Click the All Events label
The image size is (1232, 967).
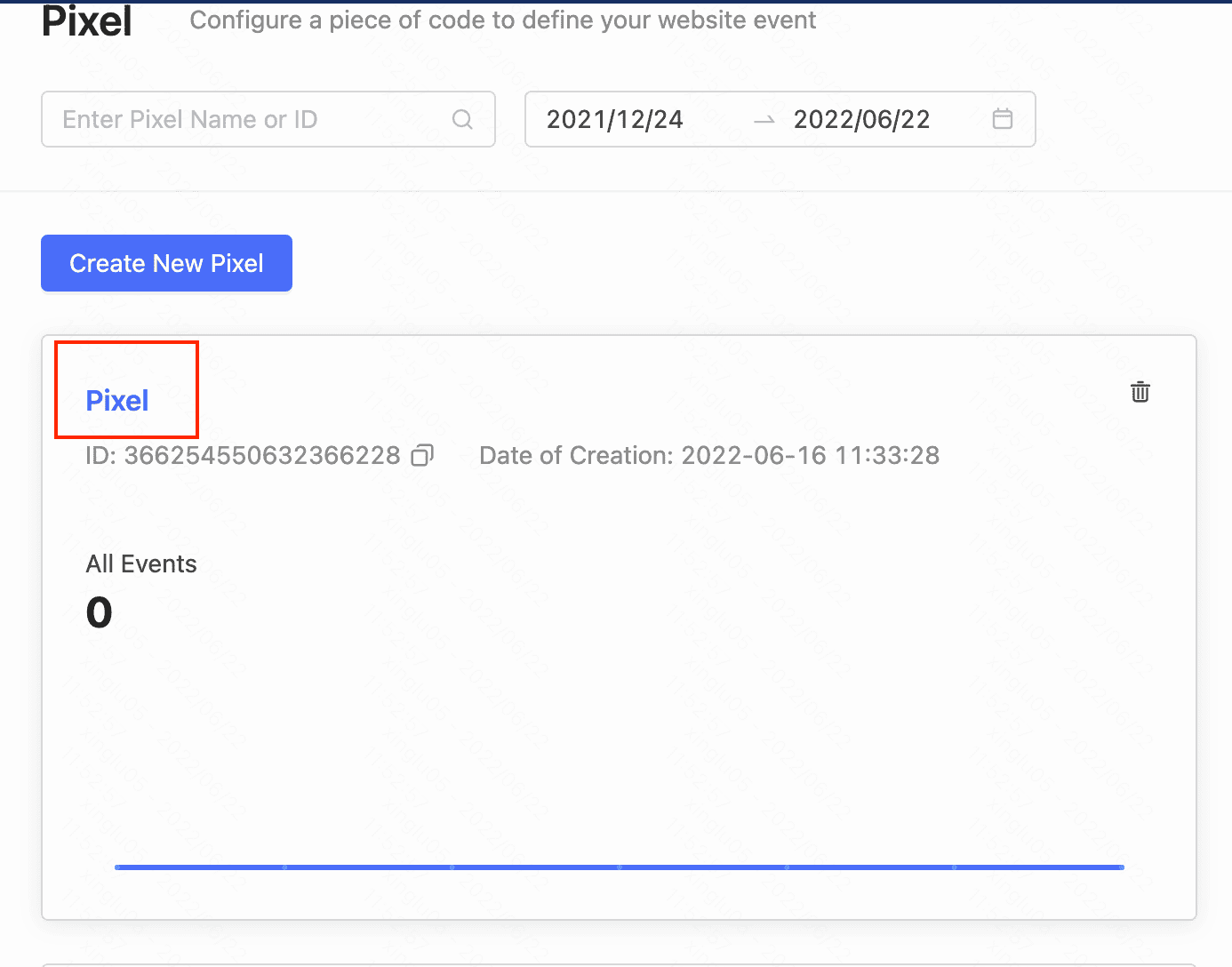click(x=141, y=564)
